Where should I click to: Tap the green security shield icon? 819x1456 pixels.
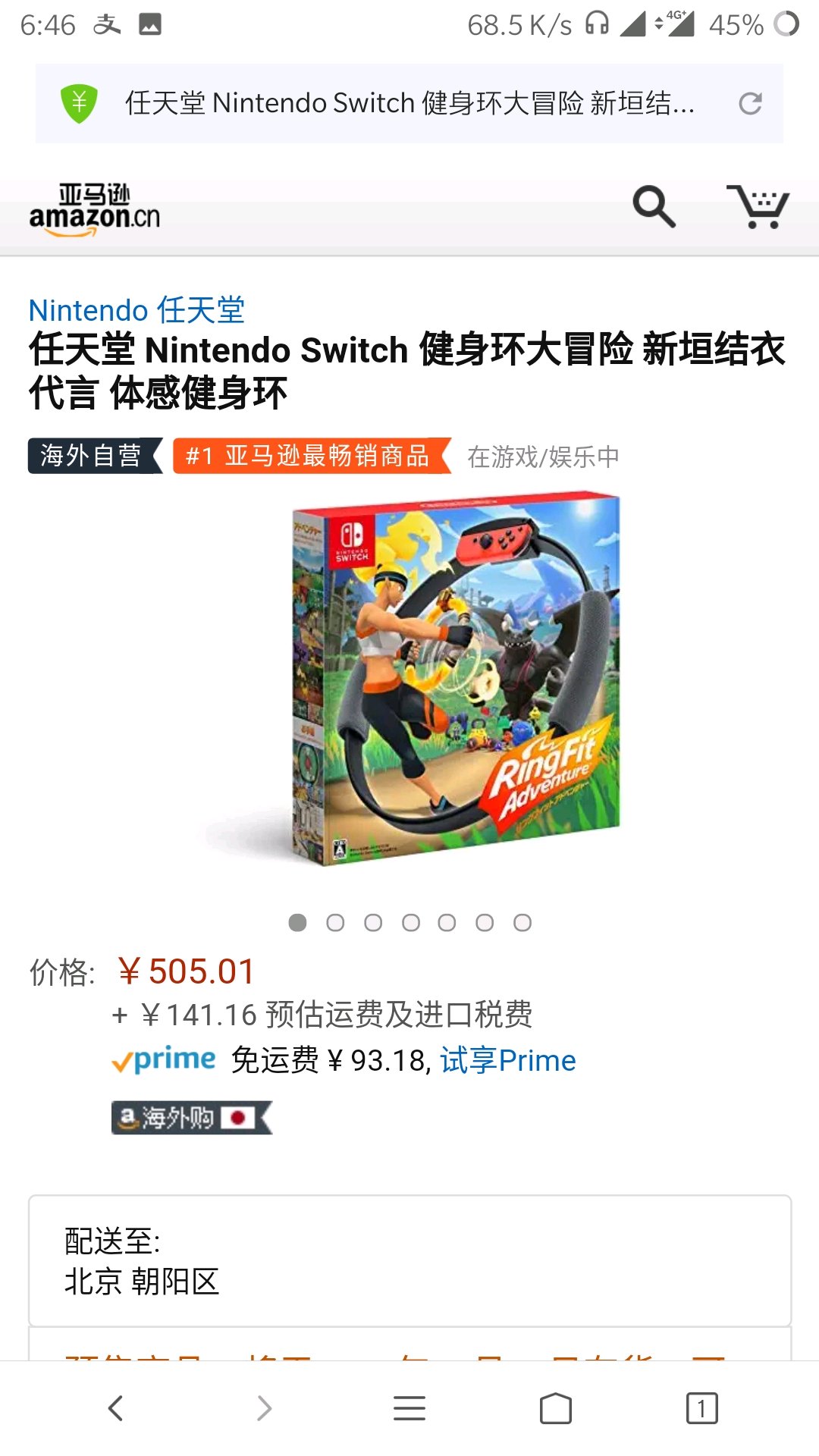[79, 103]
